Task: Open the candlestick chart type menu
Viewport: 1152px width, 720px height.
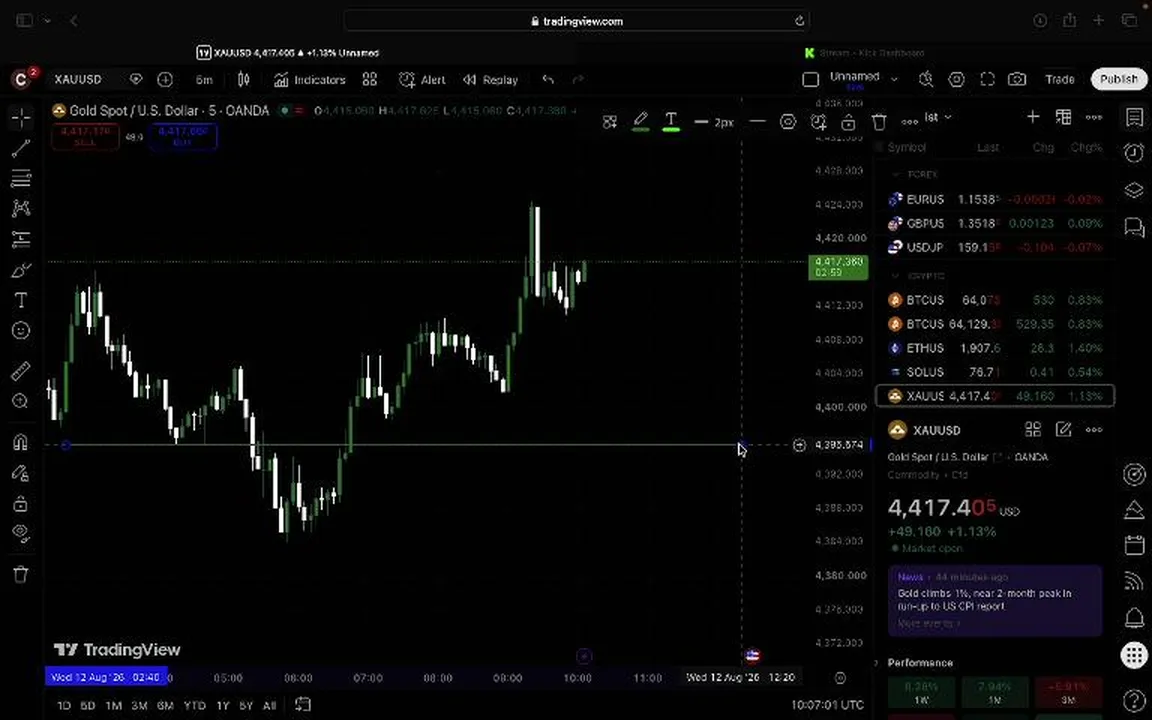Action: [x=243, y=79]
